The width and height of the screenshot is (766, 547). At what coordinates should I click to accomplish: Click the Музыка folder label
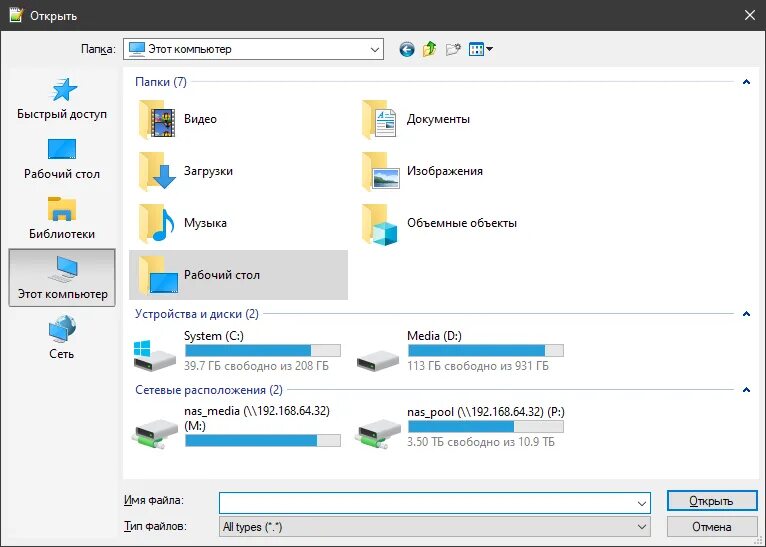pos(205,223)
